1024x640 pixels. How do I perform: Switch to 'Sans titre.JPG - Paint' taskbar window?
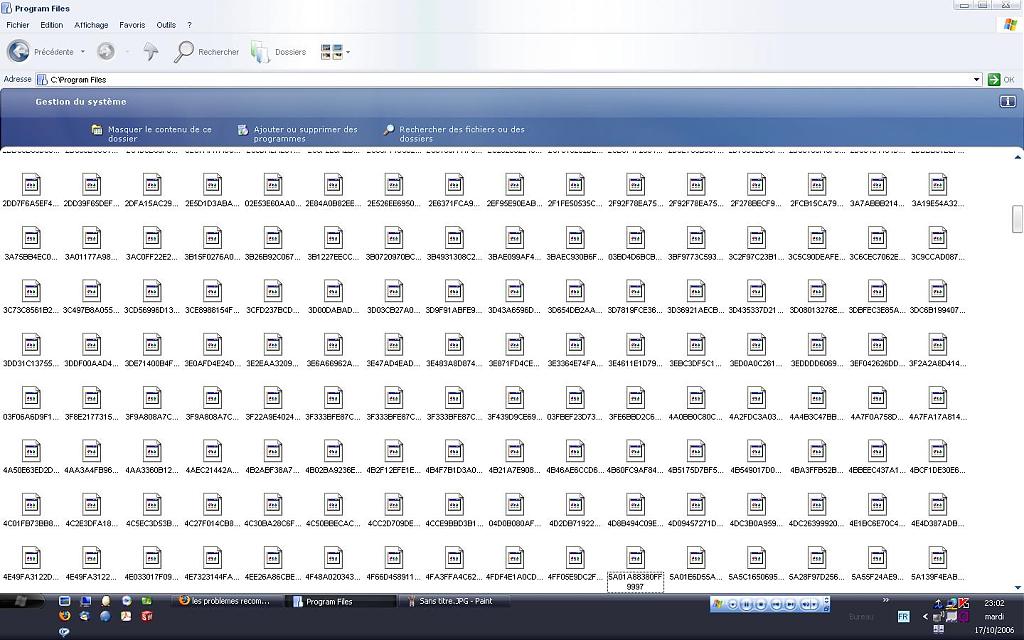pos(454,601)
